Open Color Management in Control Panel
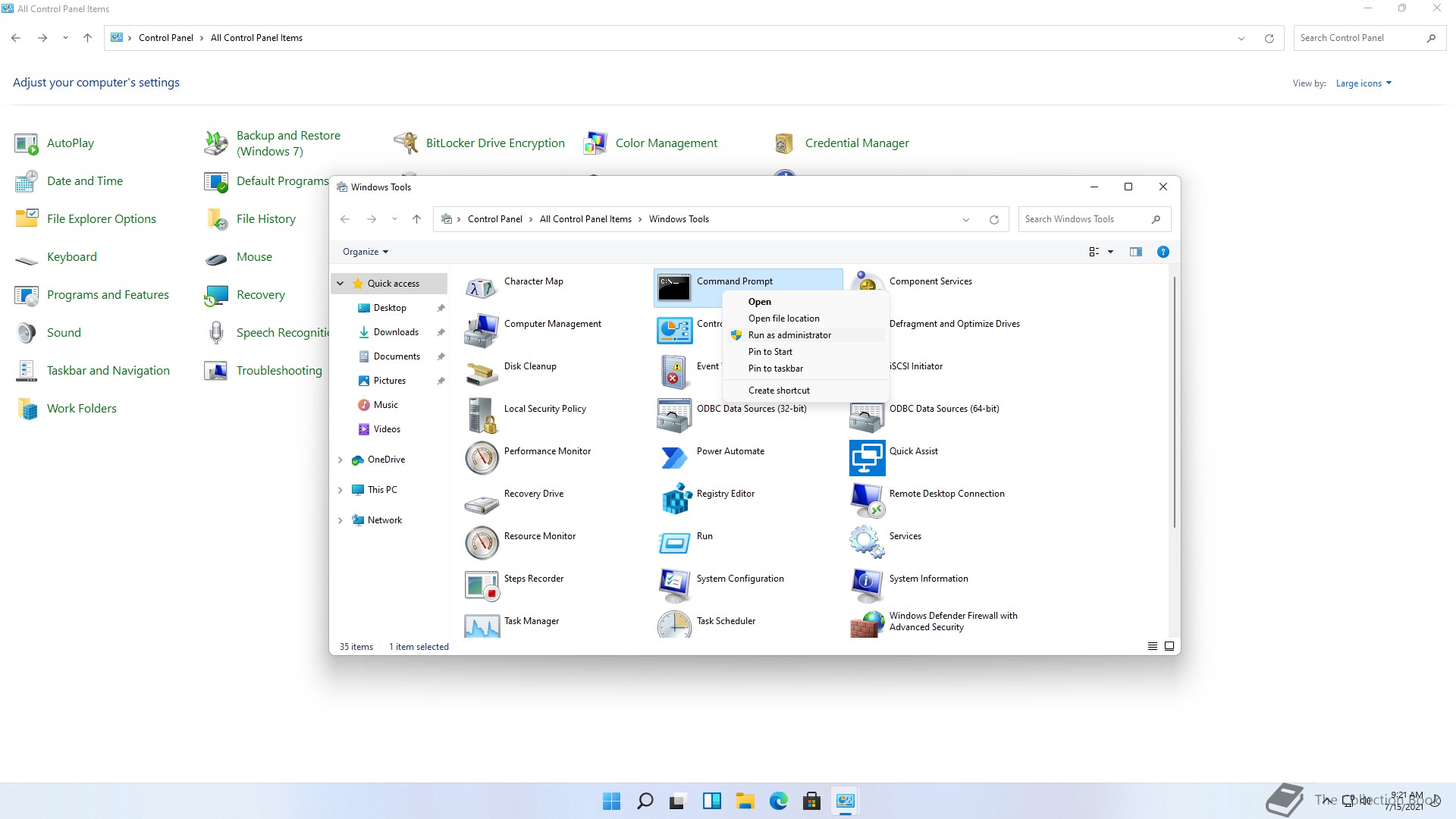Viewport: 1456px width, 819px height. 651,143
